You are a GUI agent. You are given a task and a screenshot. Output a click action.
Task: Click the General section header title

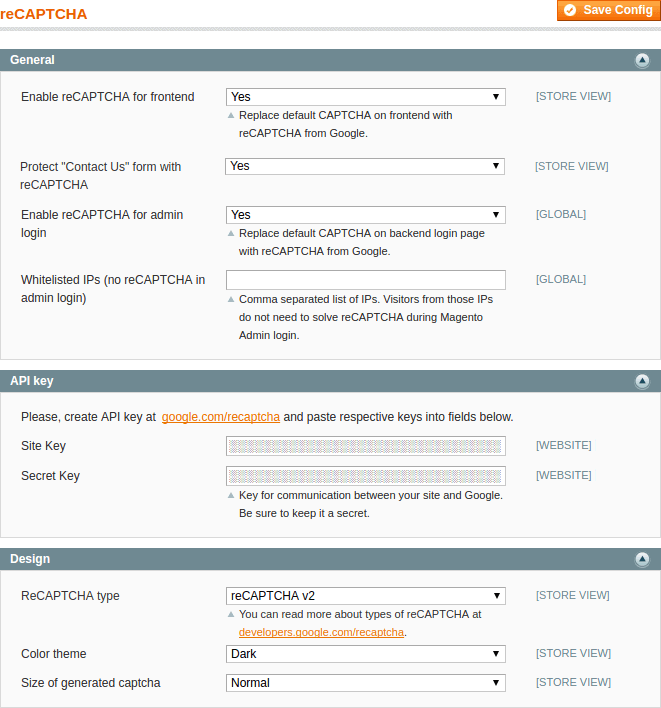[x=32, y=60]
